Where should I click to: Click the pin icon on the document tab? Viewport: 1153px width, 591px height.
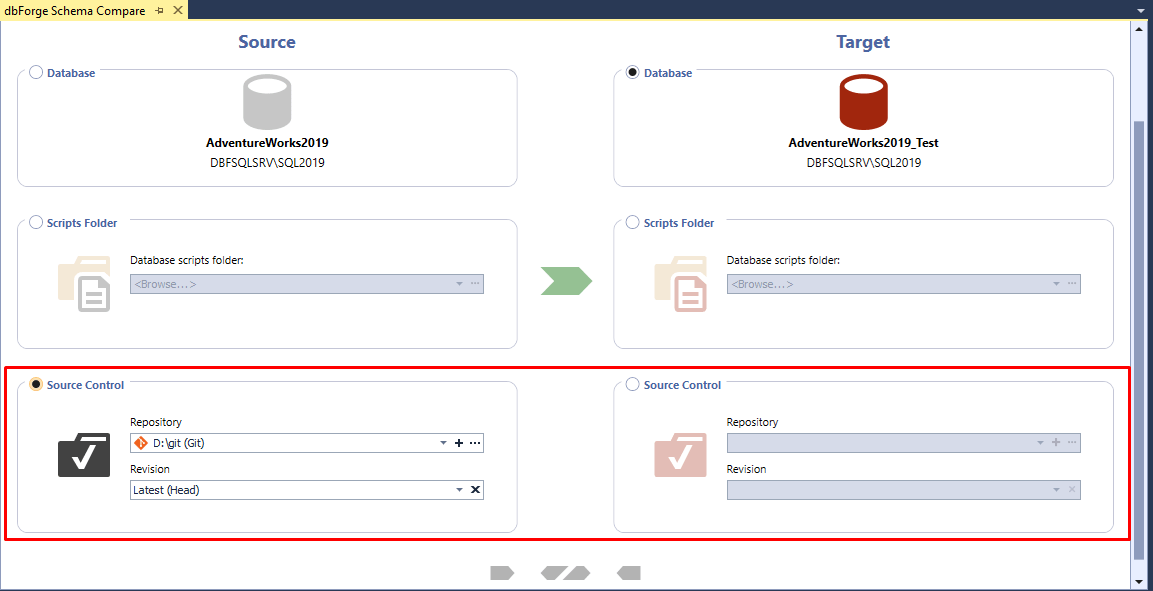coord(158,11)
